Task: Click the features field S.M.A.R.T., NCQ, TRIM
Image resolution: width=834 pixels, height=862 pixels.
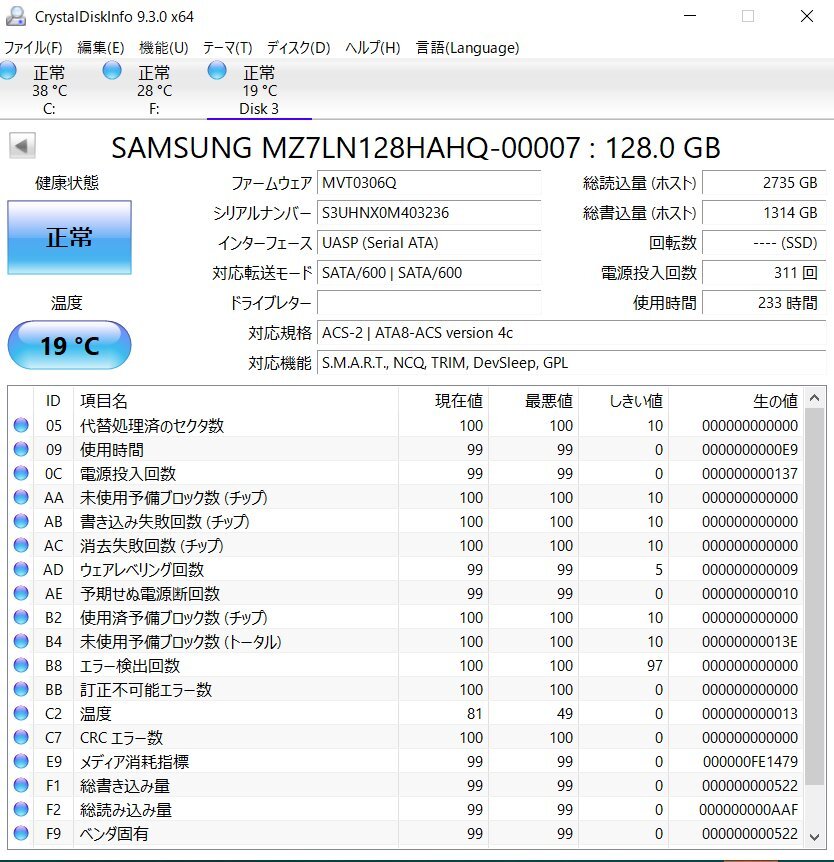Action: pos(571,363)
